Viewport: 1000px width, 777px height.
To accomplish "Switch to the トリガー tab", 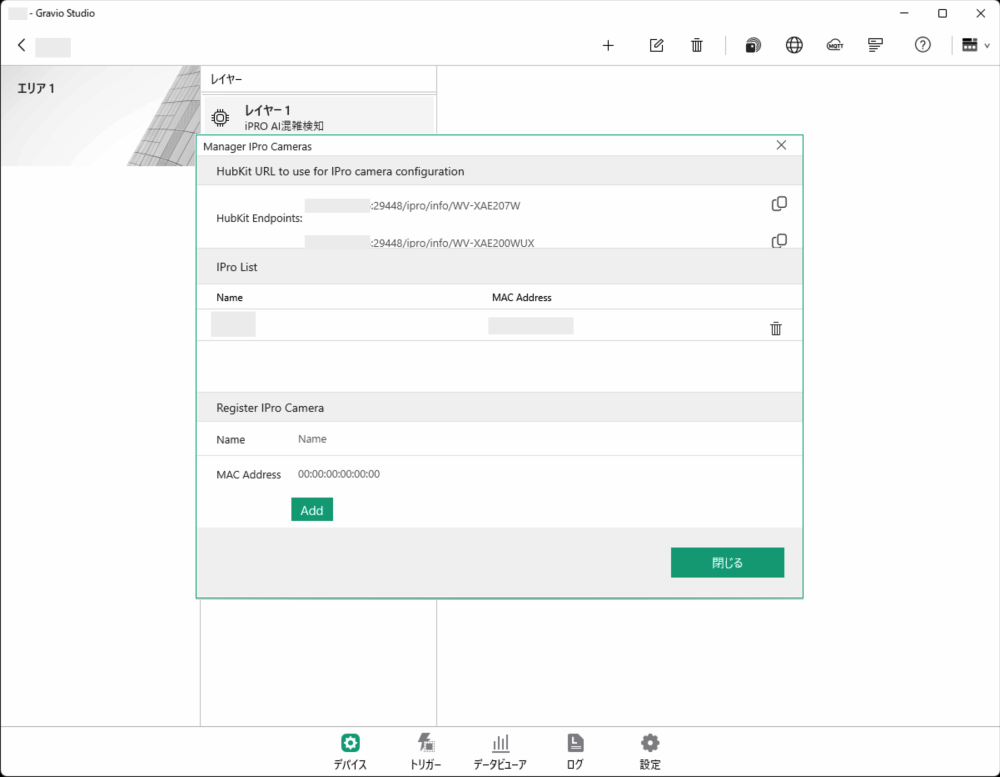I will (x=425, y=750).
